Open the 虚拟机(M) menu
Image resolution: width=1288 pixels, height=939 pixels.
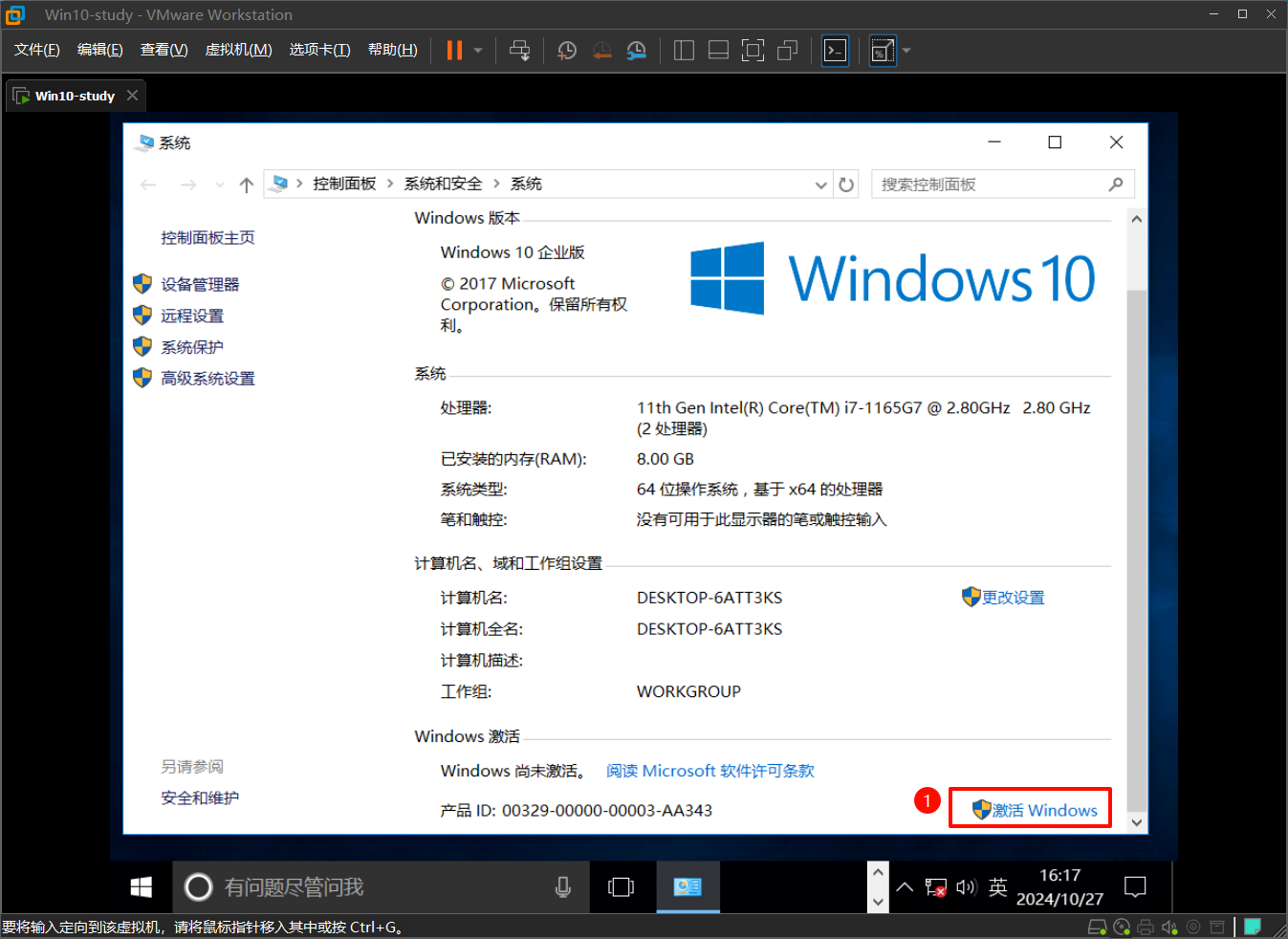[238, 50]
